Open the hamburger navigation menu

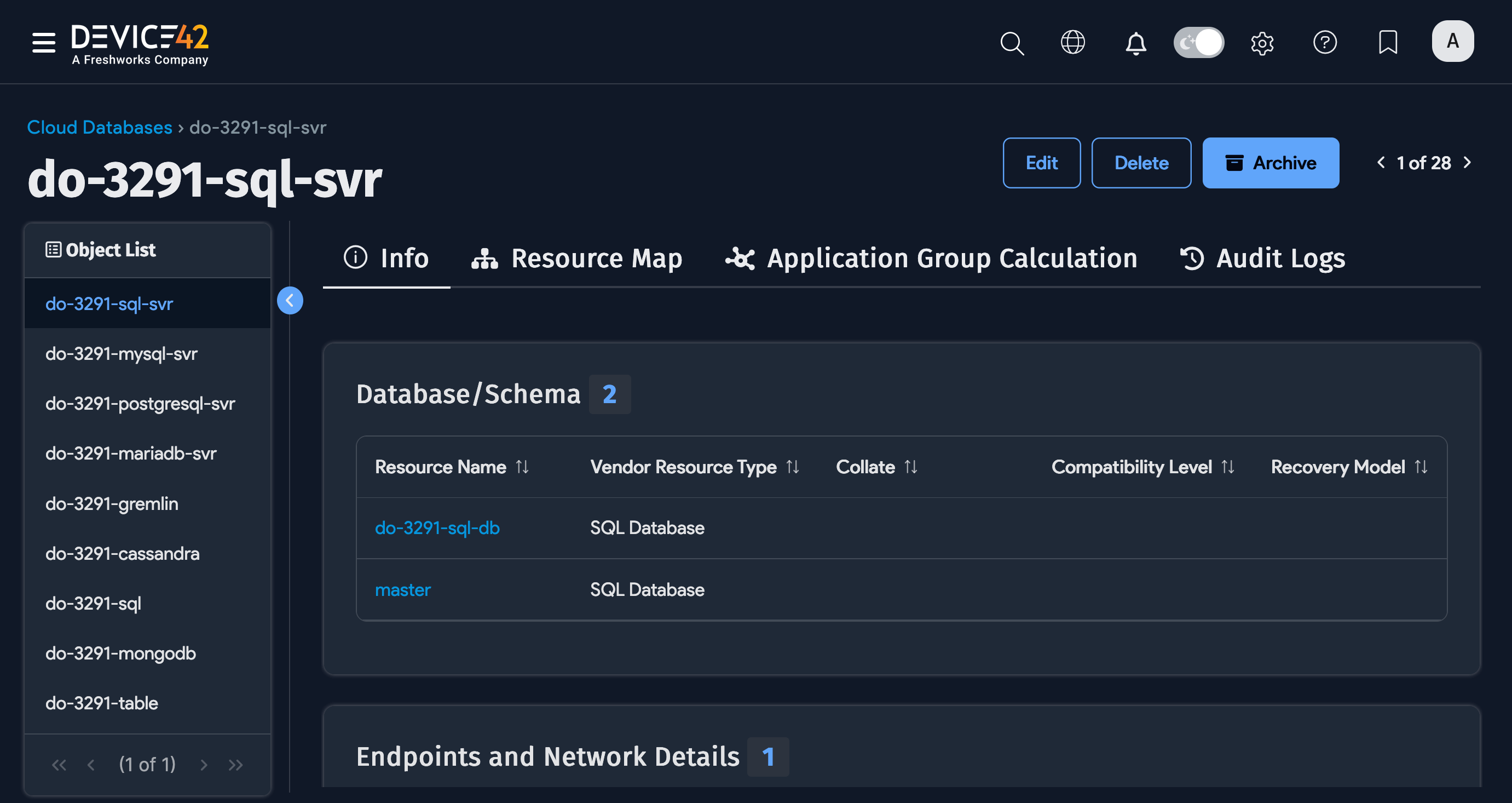coord(43,42)
